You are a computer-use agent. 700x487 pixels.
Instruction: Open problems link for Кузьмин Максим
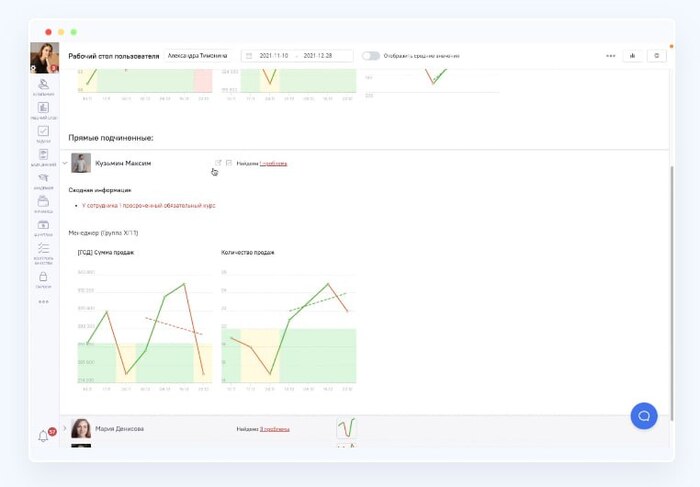273,163
